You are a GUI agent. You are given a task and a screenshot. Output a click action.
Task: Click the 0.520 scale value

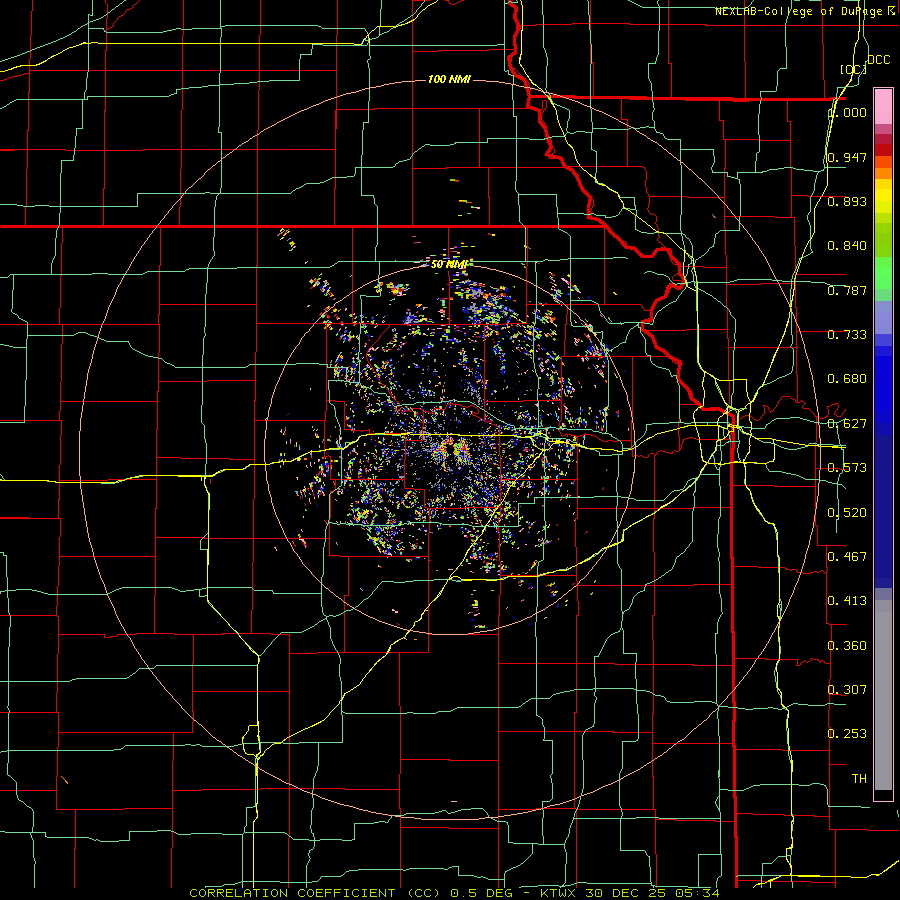(x=847, y=513)
